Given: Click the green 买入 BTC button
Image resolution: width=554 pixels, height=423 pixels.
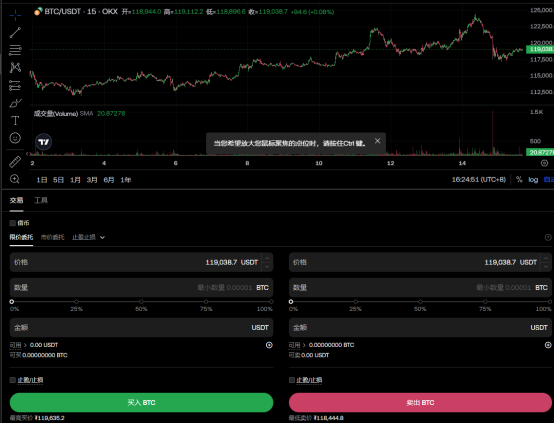Looking at the screenshot, I should 141,403.
